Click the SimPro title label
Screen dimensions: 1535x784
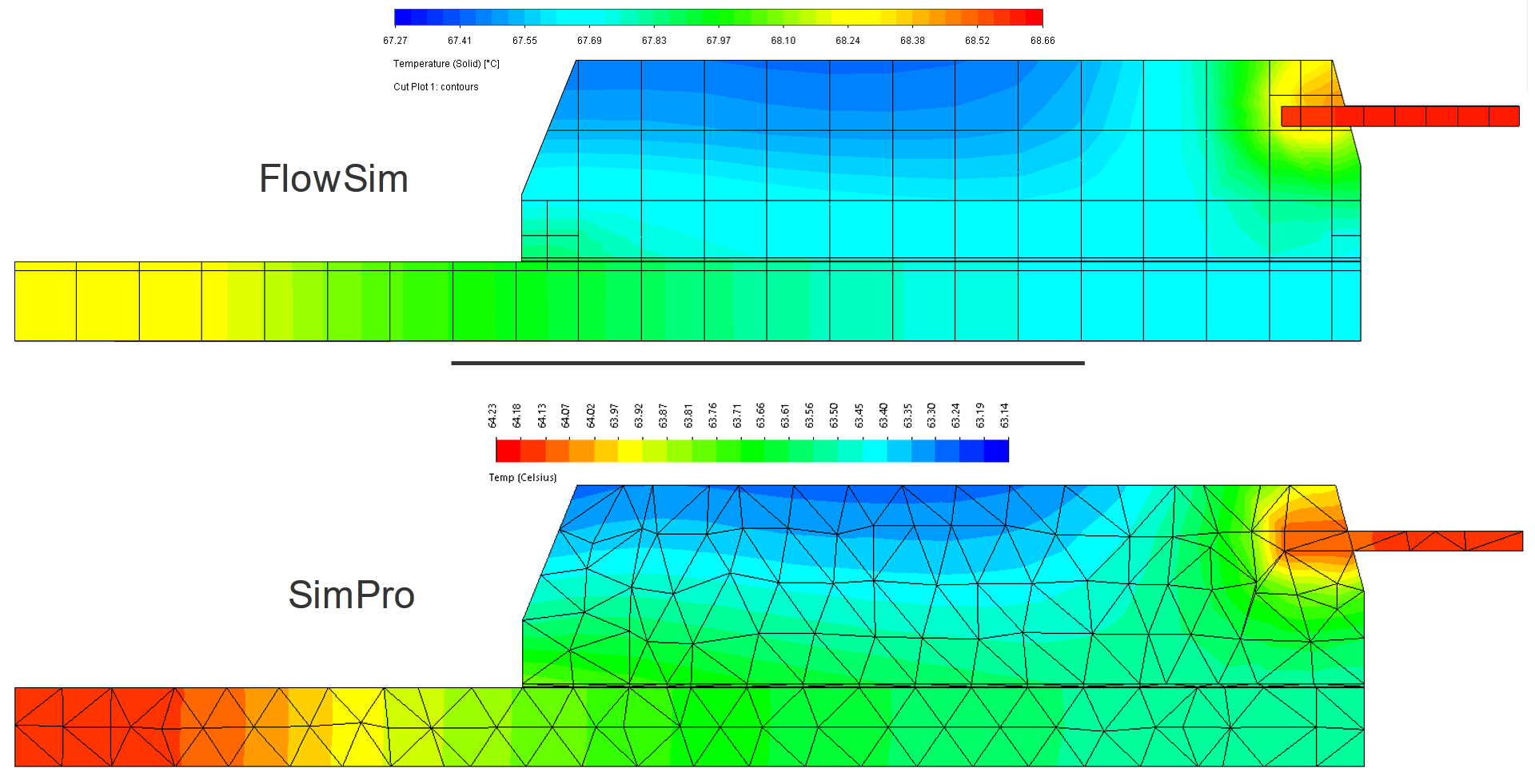(x=351, y=595)
